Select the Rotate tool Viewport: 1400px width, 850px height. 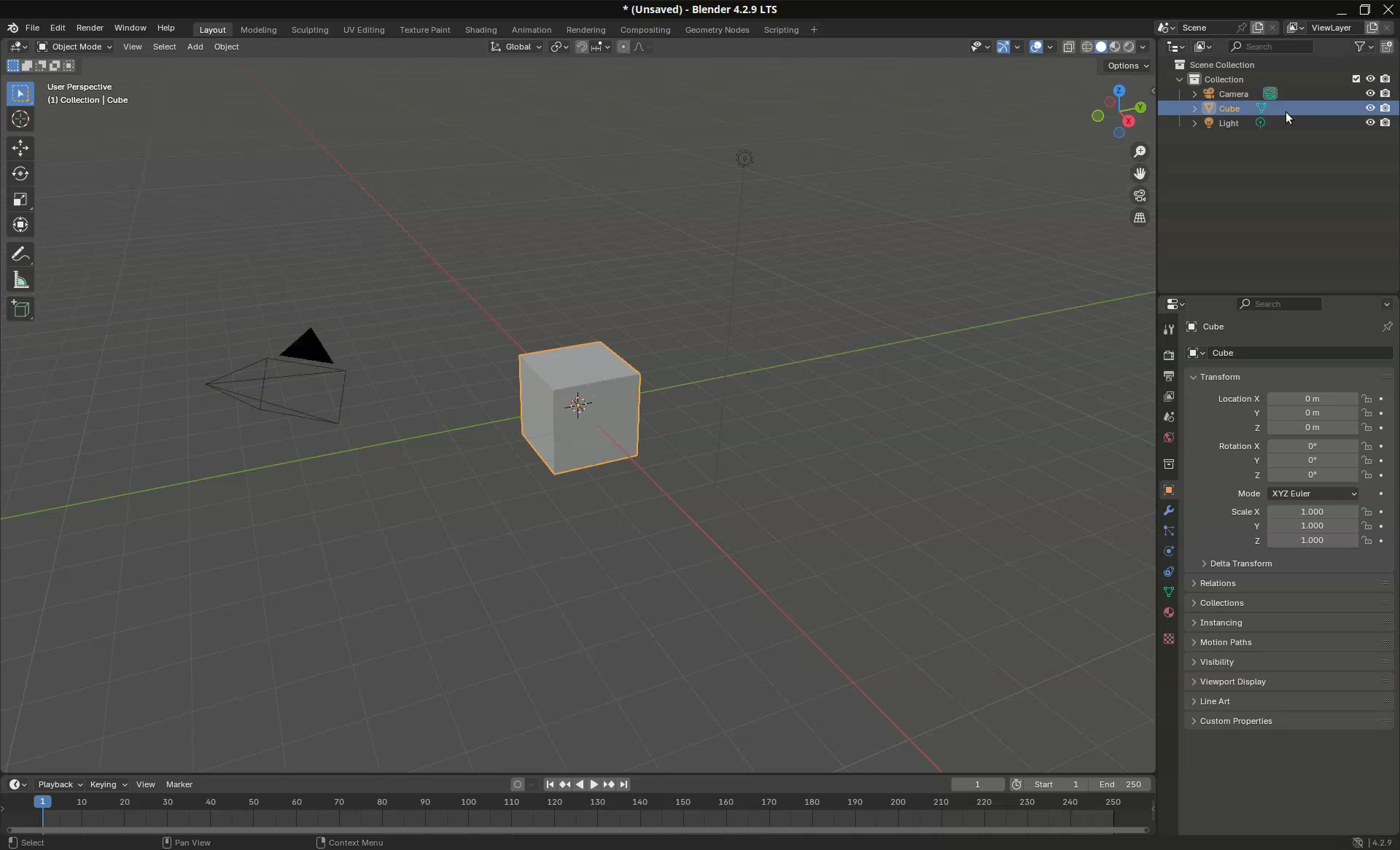tap(20, 173)
